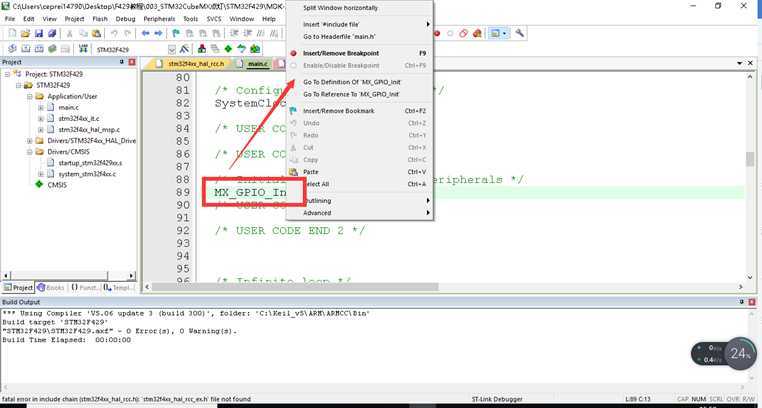The width and height of the screenshot is (762, 408).
Task: Open Manage Project Items icon
Action: [x=202, y=49]
